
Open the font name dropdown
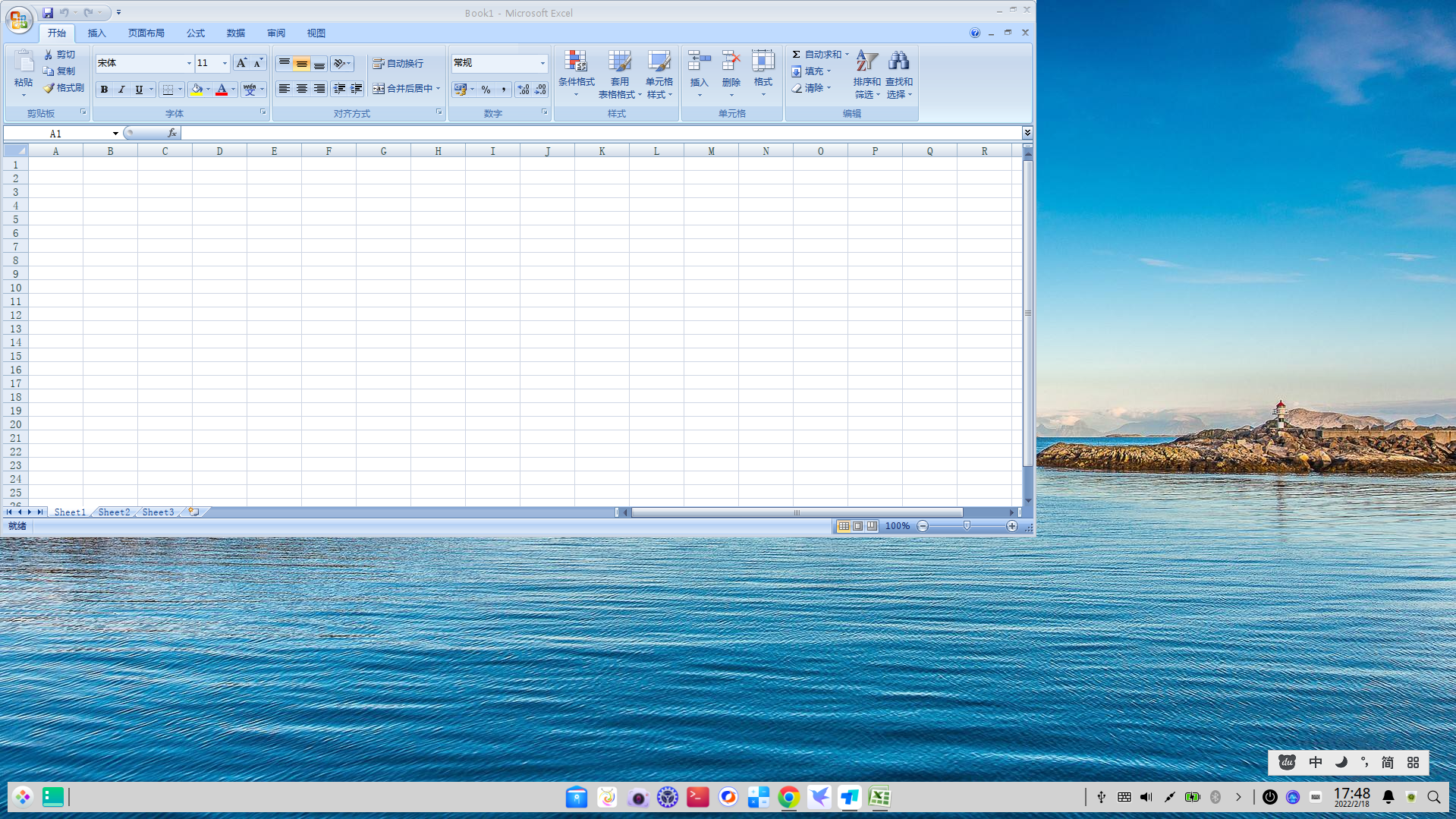click(189, 63)
